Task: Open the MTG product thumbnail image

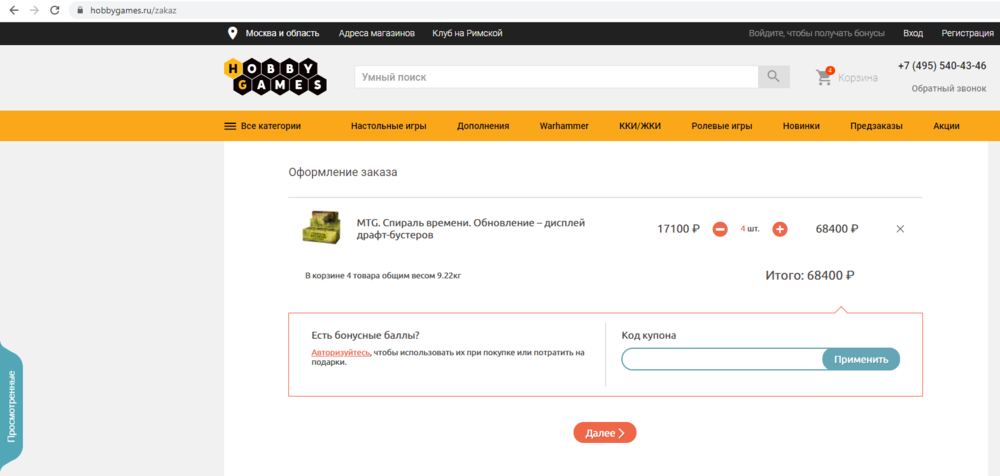Action: (322, 227)
